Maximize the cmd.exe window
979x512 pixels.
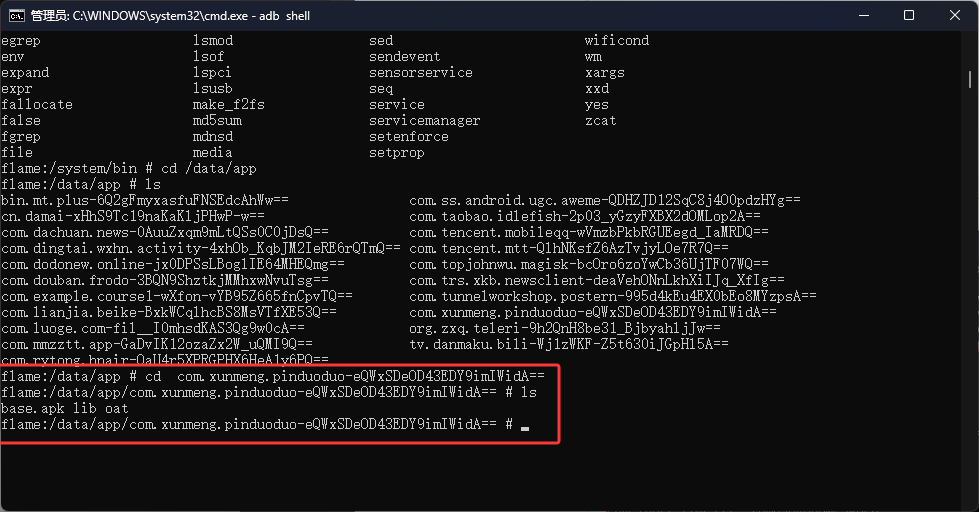(x=909, y=16)
